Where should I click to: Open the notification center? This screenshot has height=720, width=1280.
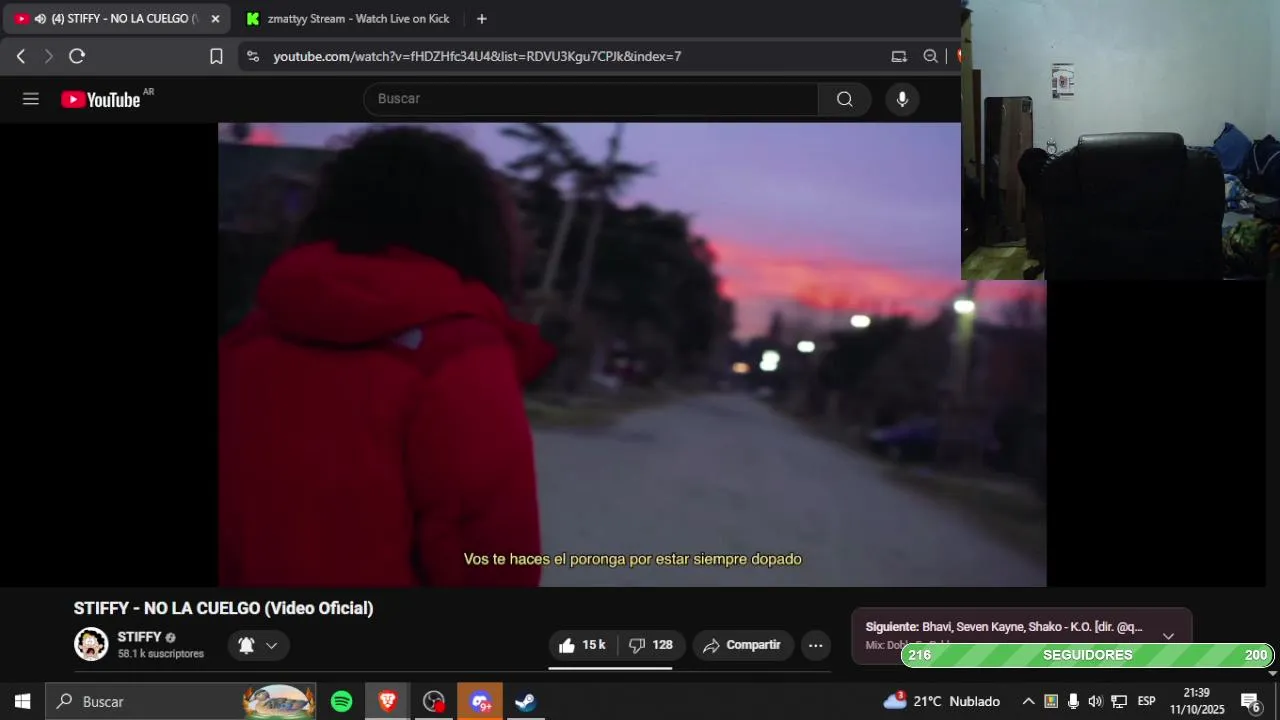click(1251, 701)
